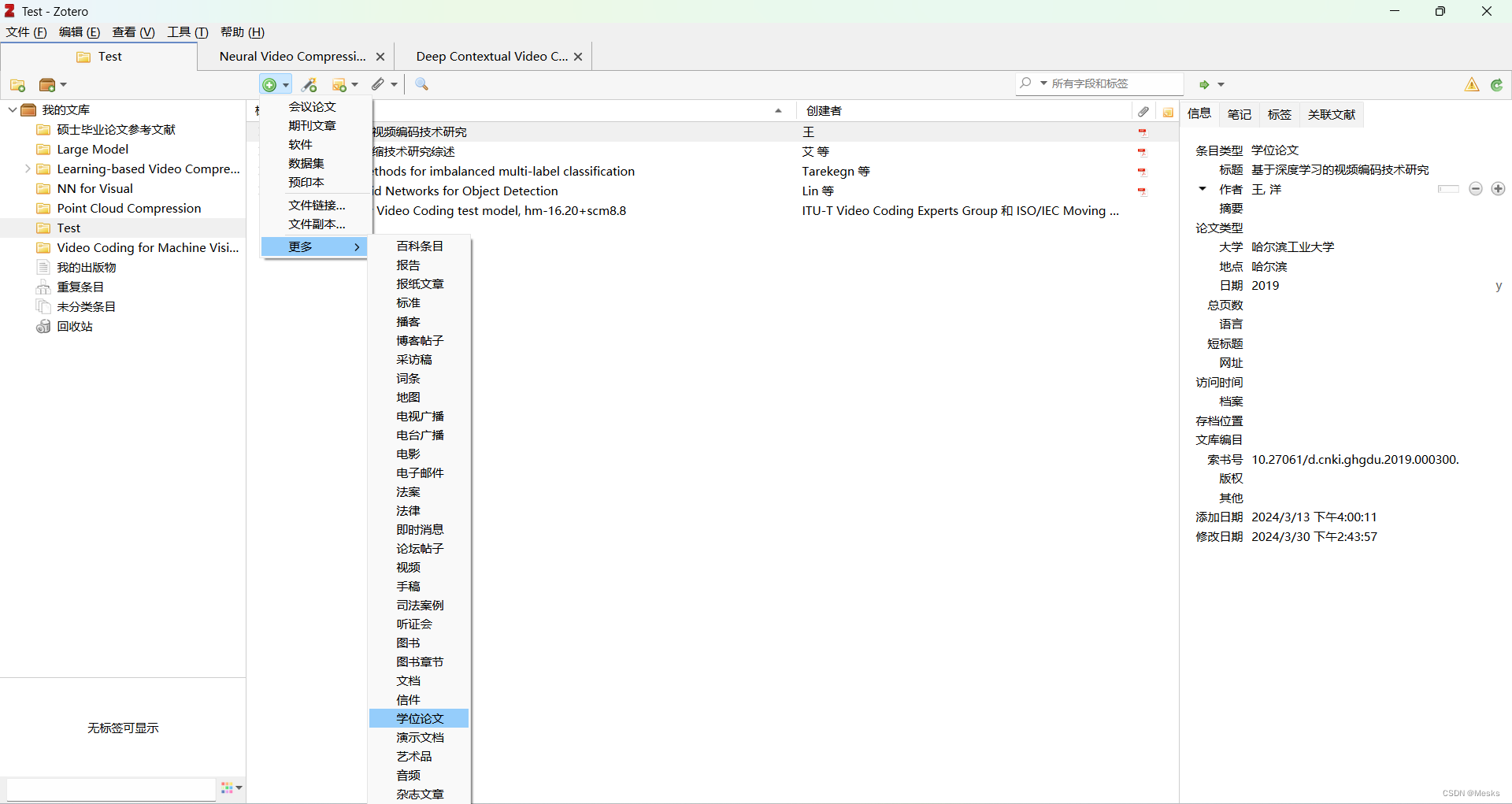Click the attachment paperclip column header
This screenshot has height=804, width=1512.
[x=1143, y=111]
